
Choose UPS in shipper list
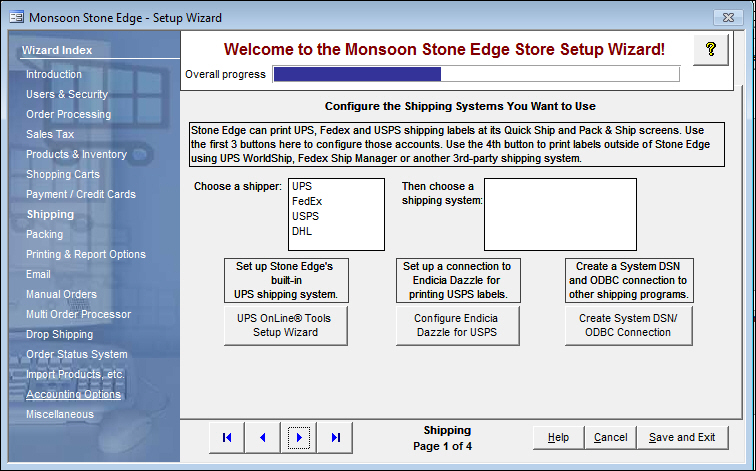pos(336,186)
